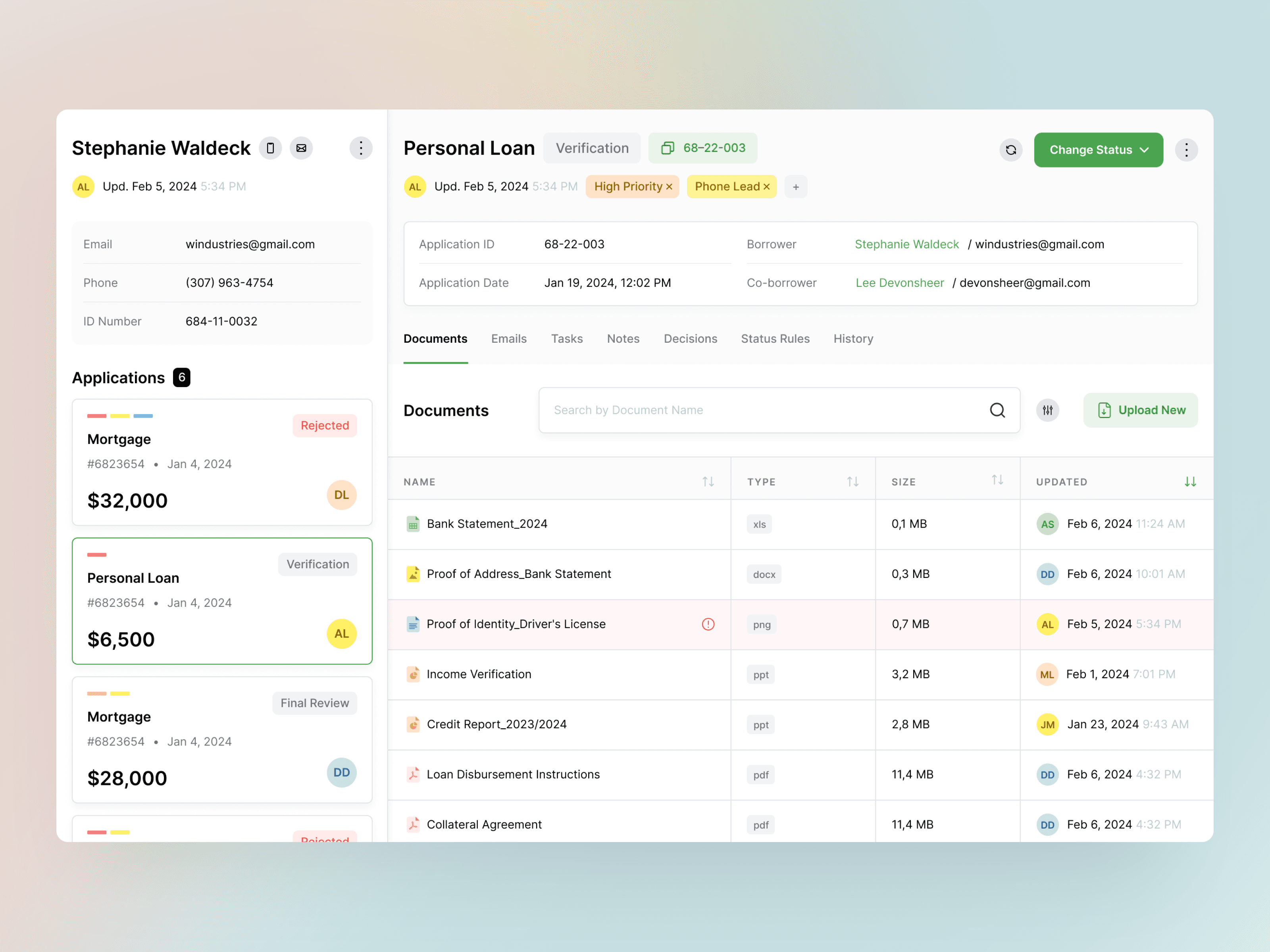The width and height of the screenshot is (1270, 952).
Task: Open the Status Rules tab
Action: coord(775,339)
